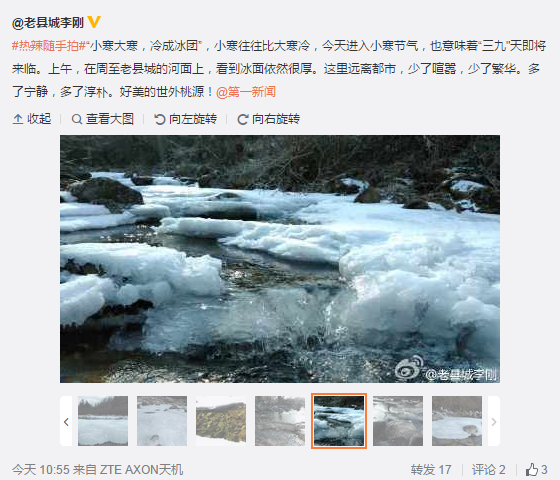Viewport: 560px width, 480px height.
Task: Click the thumbs-up like icon
Action: [532, 469]
